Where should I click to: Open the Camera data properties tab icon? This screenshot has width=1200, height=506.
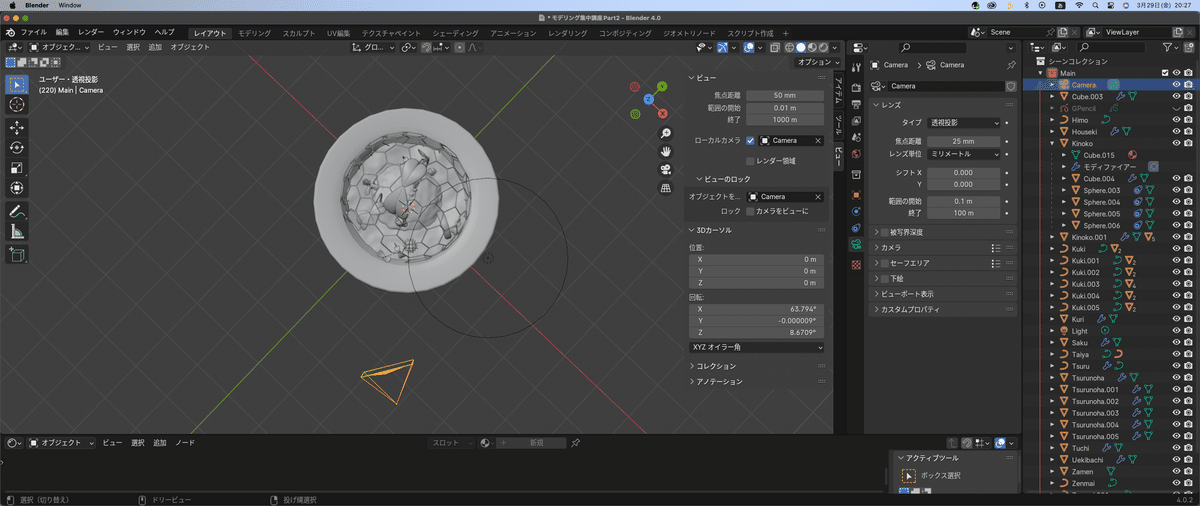856,245
